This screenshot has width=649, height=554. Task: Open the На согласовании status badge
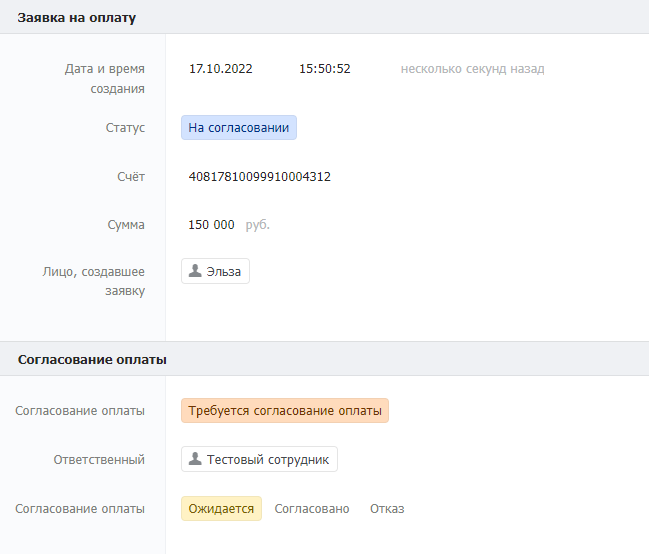click(239, 128)
